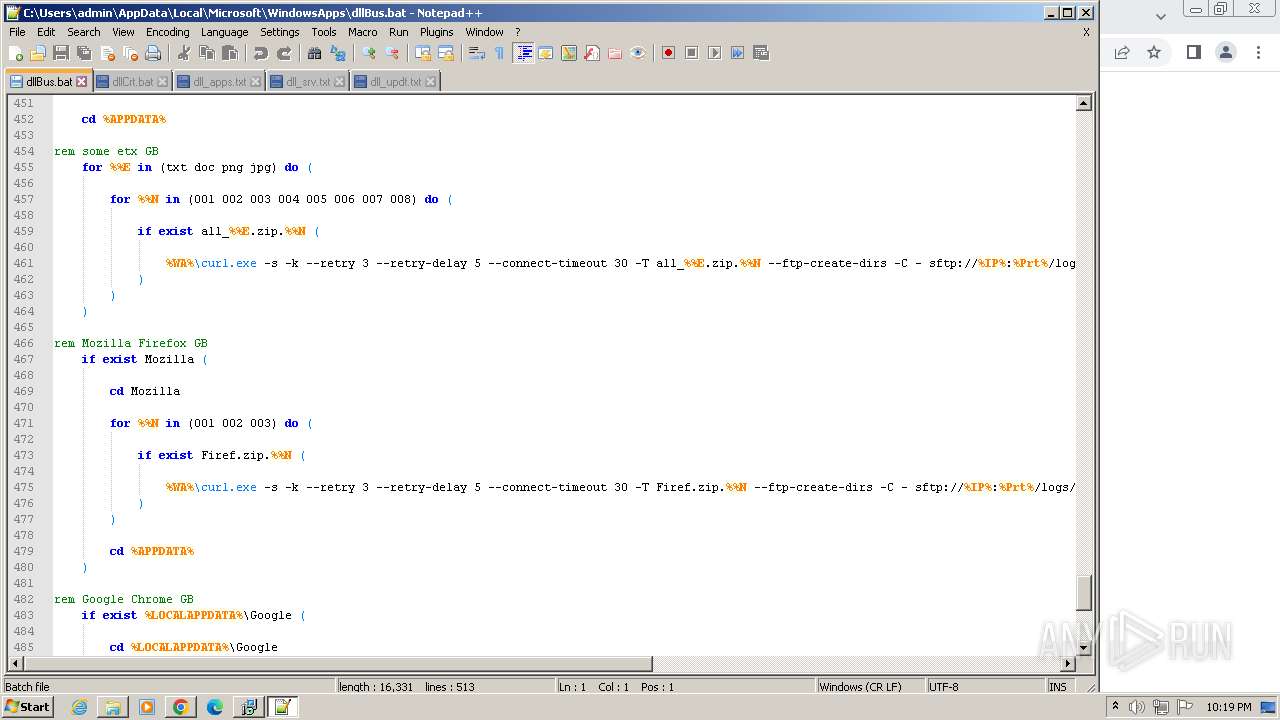
Task: Click the INS status bar indicator
Action: click(1058, 687)
